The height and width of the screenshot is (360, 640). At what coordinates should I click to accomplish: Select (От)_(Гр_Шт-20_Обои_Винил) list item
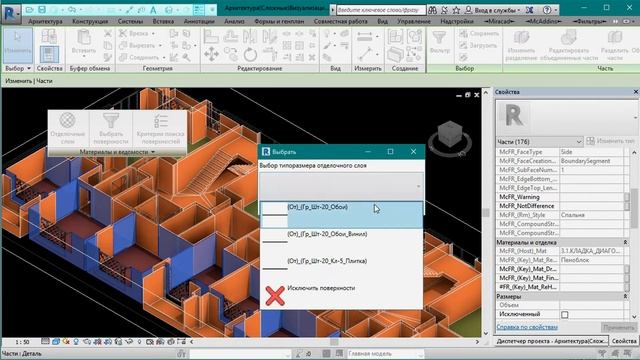pyautogui.click(x=341, y=242)
